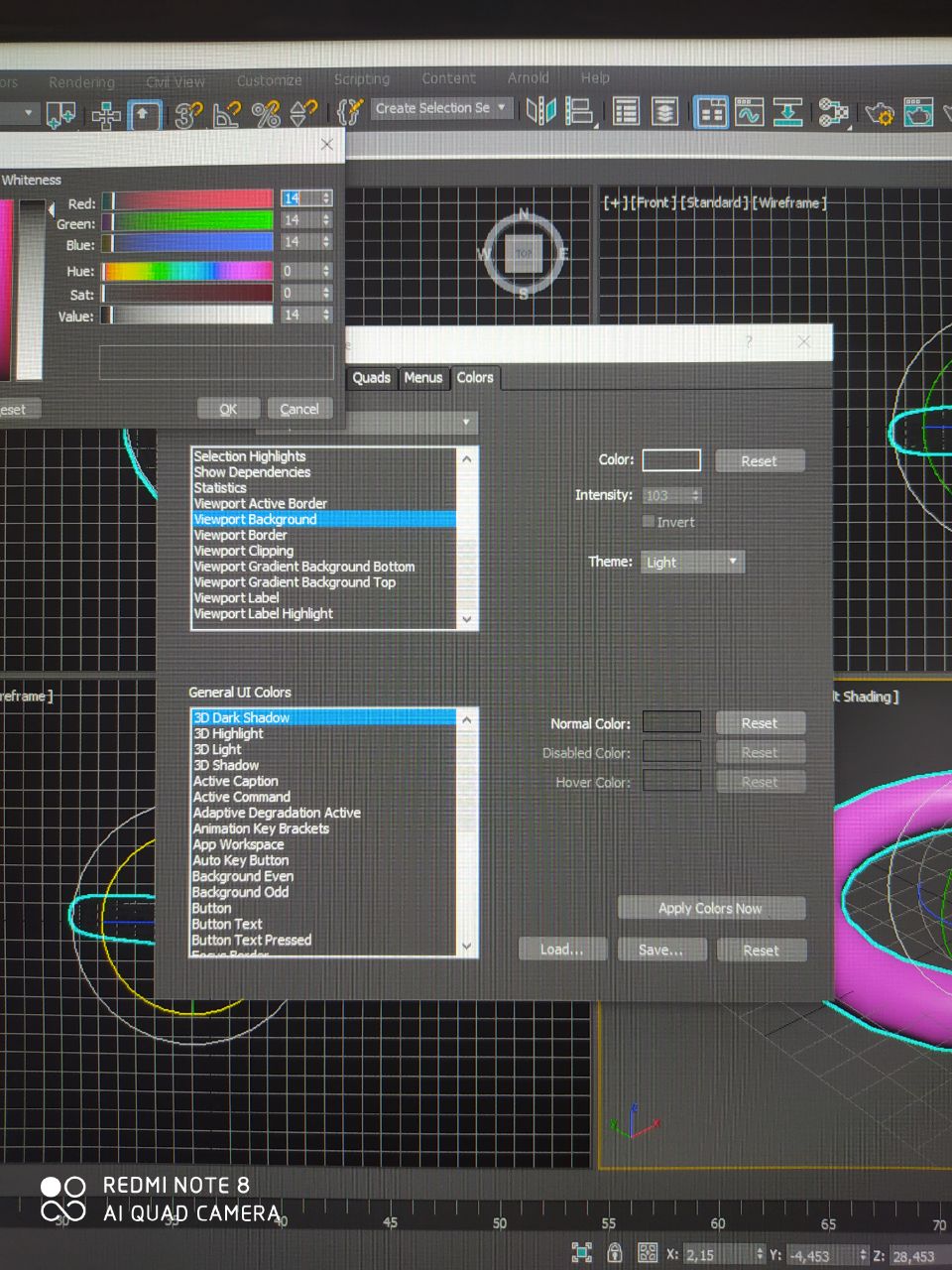Select Viewport Border in the list
Screen dimensions: 952x1270
324,535
